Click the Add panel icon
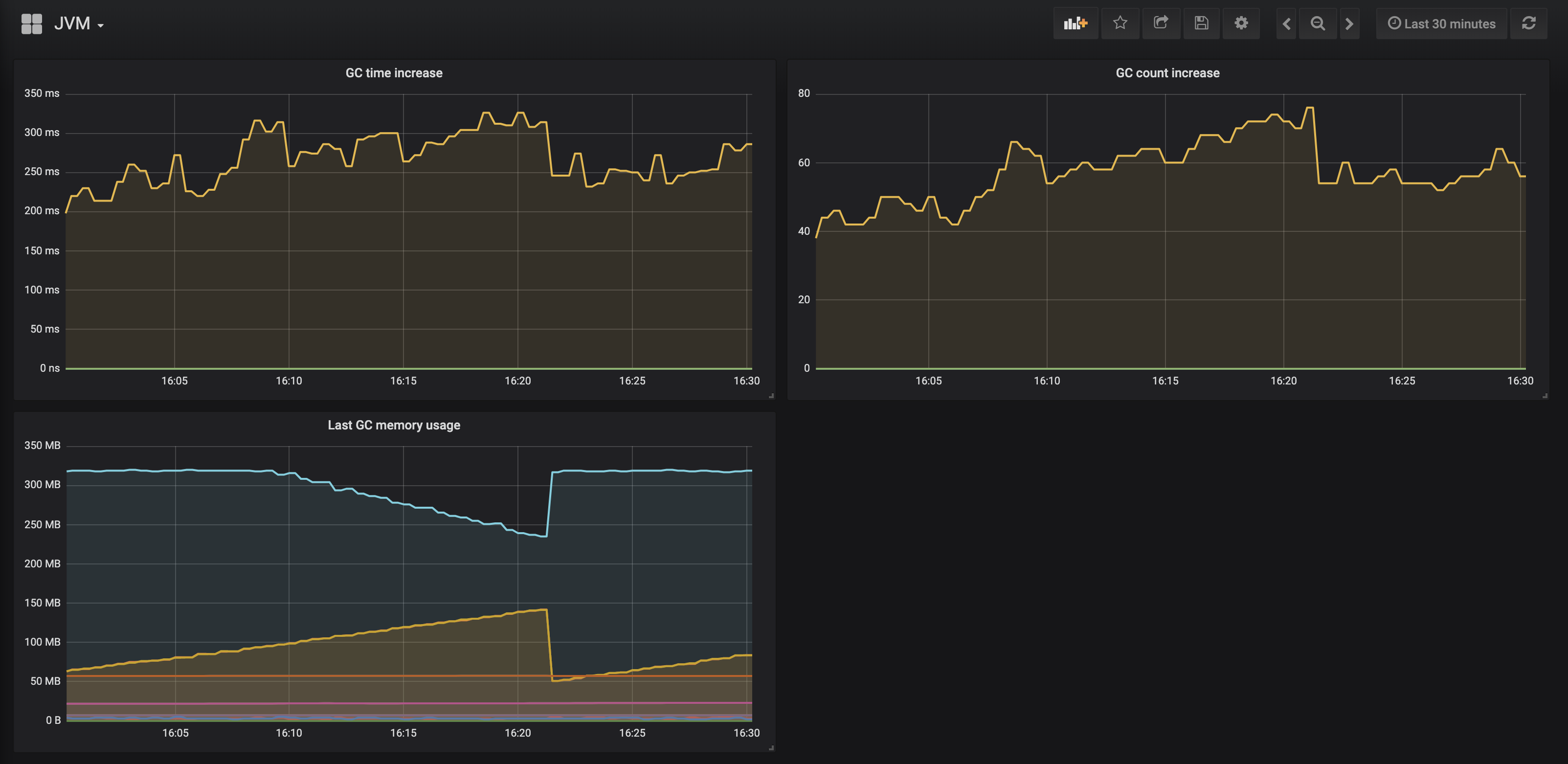The height and width of the screenshot is (764, 1568). [x=1075, y=24]
